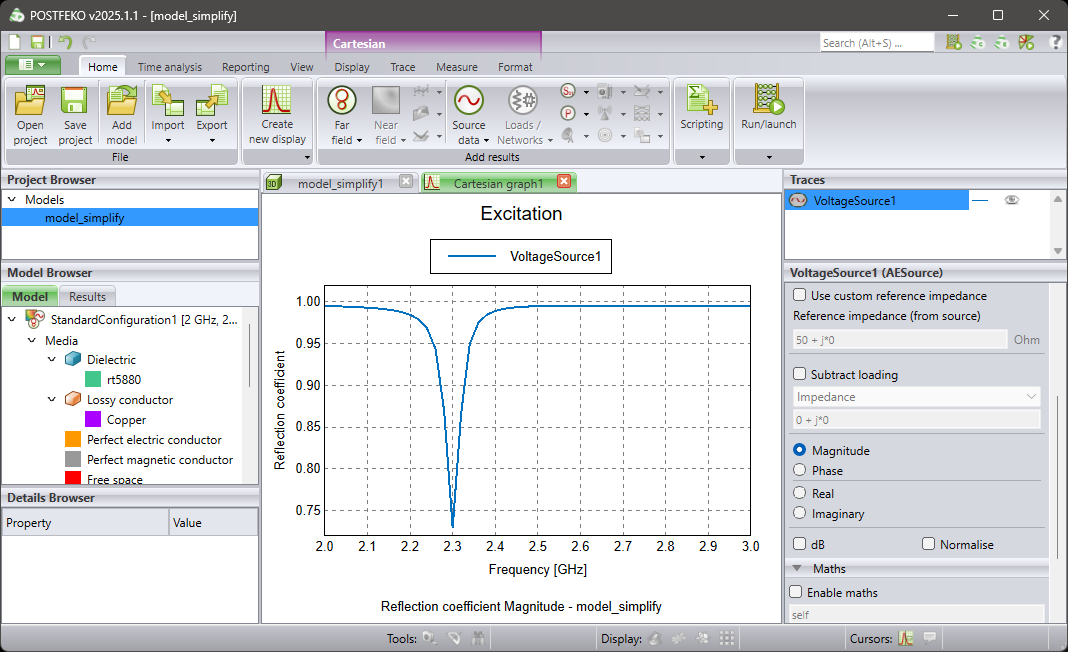Collapse the Maths section
This screenshot has width=1068, height=652.
pos(798,568)
